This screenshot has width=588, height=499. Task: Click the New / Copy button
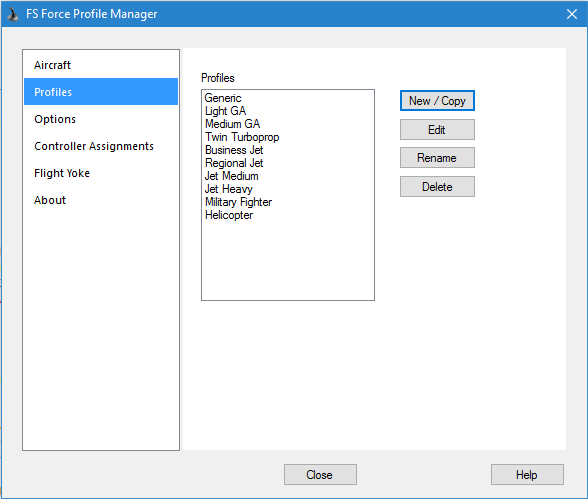[x=437, y=100]
